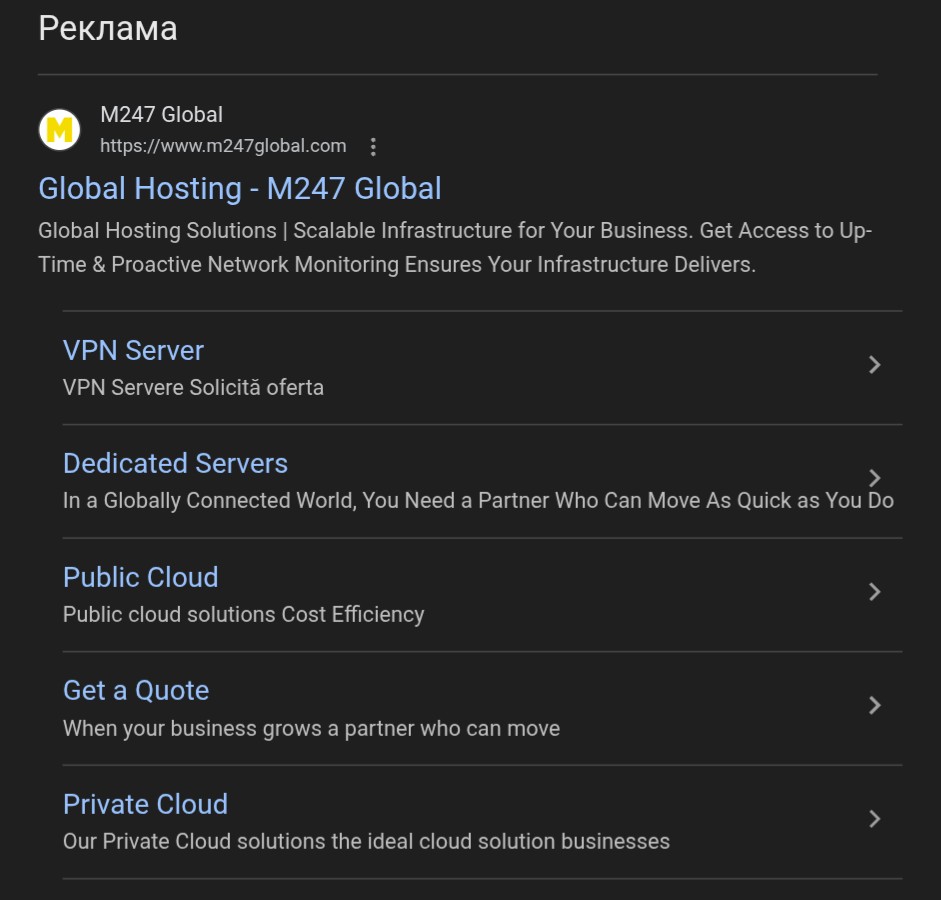This screenshot has height=900, width=941.
Task: Click 'Public cloud solutions Cost Efficiency' text
Action: (x=244, y=614)
